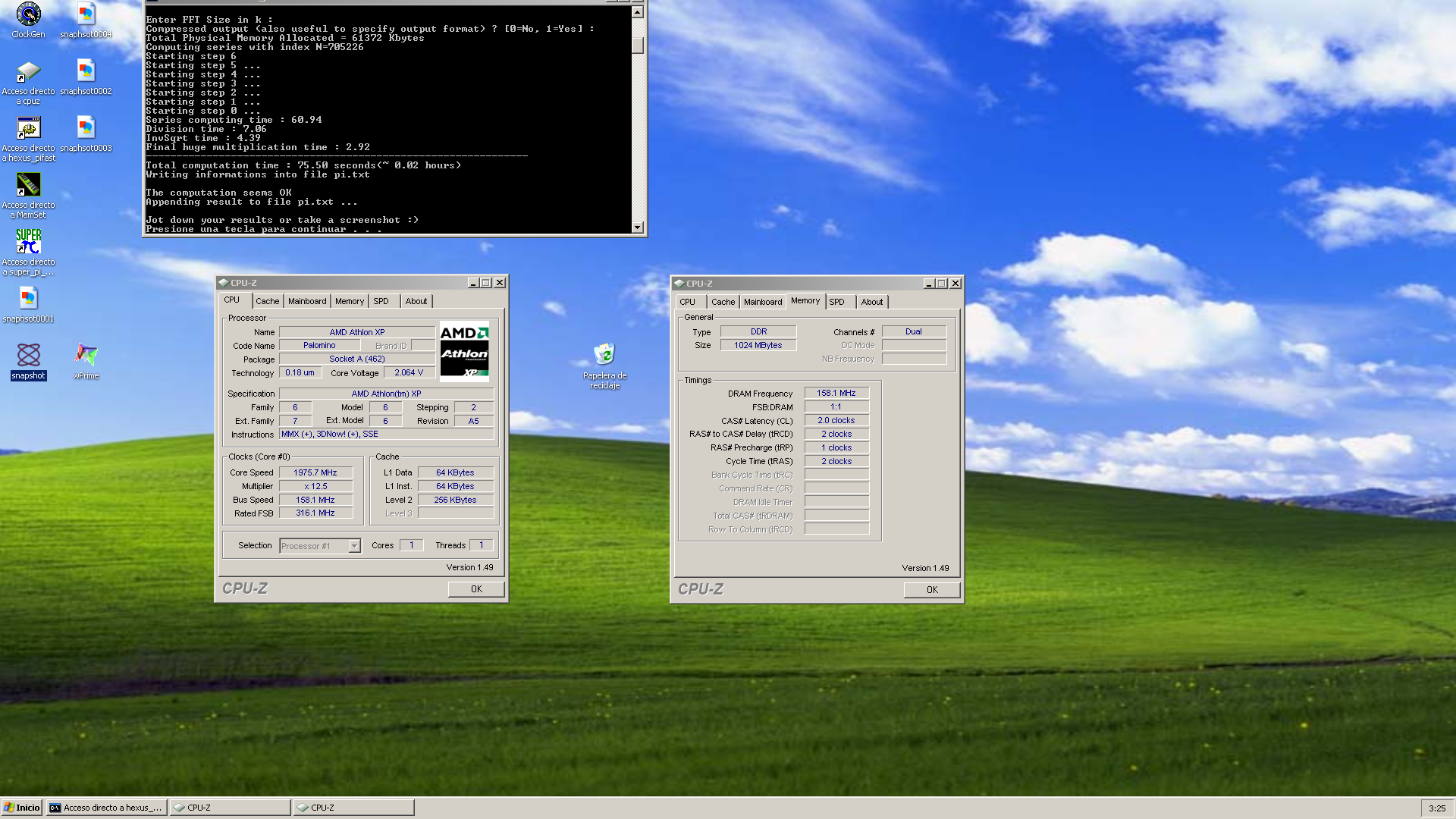Minimize the left CPU-Z window
The height and width of the screenshot is (819, 1456).
[473, 283]
